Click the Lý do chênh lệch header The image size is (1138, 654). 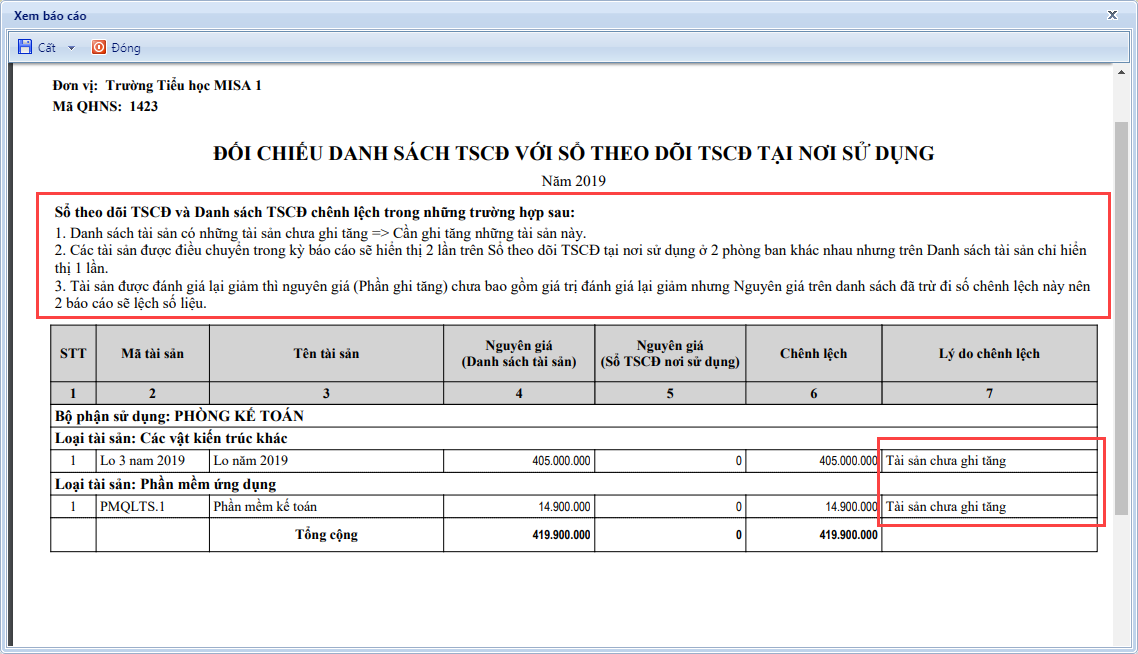(x=989, y=353)
